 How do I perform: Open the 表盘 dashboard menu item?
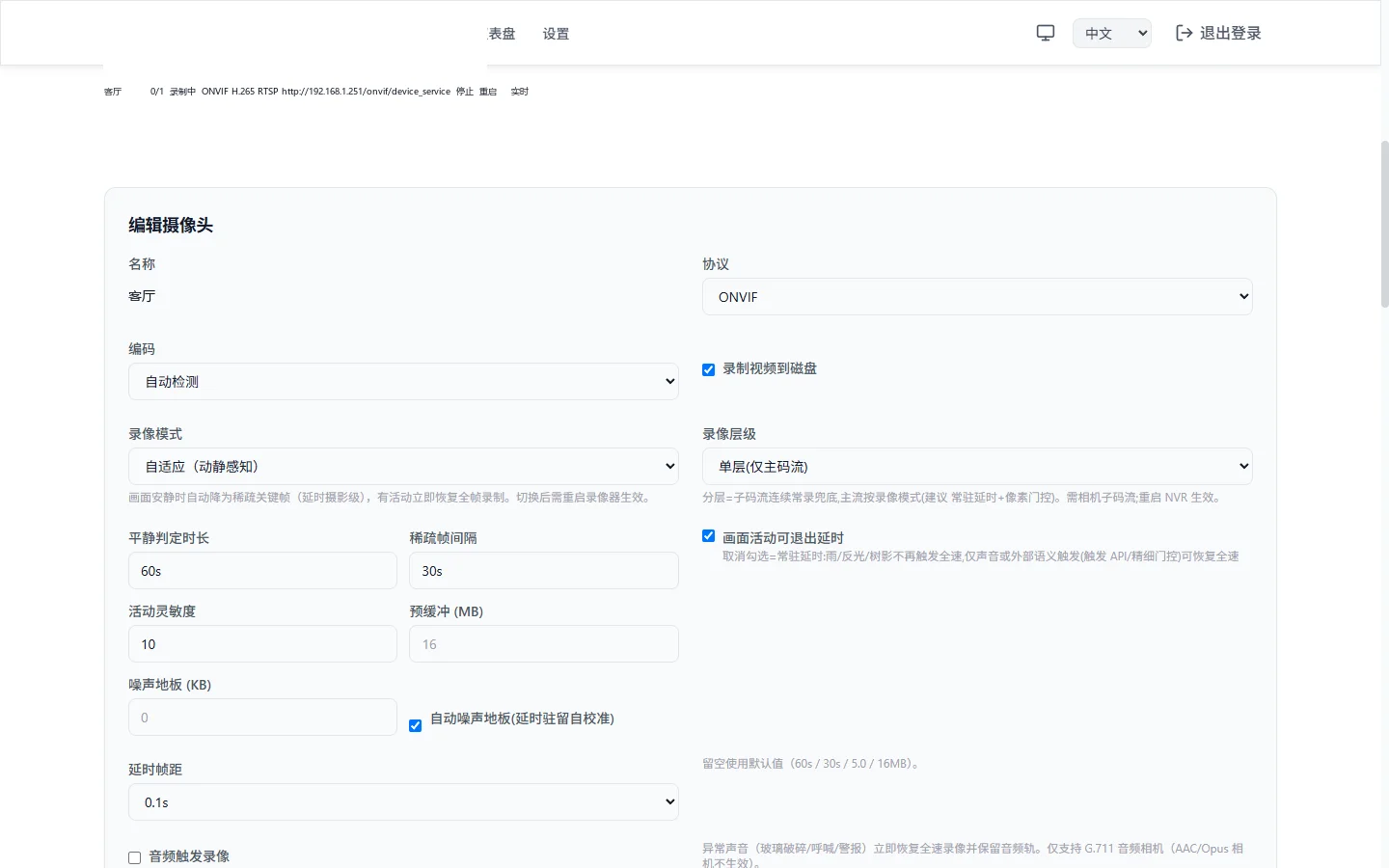pyautogui.click(x=502, y=34)
